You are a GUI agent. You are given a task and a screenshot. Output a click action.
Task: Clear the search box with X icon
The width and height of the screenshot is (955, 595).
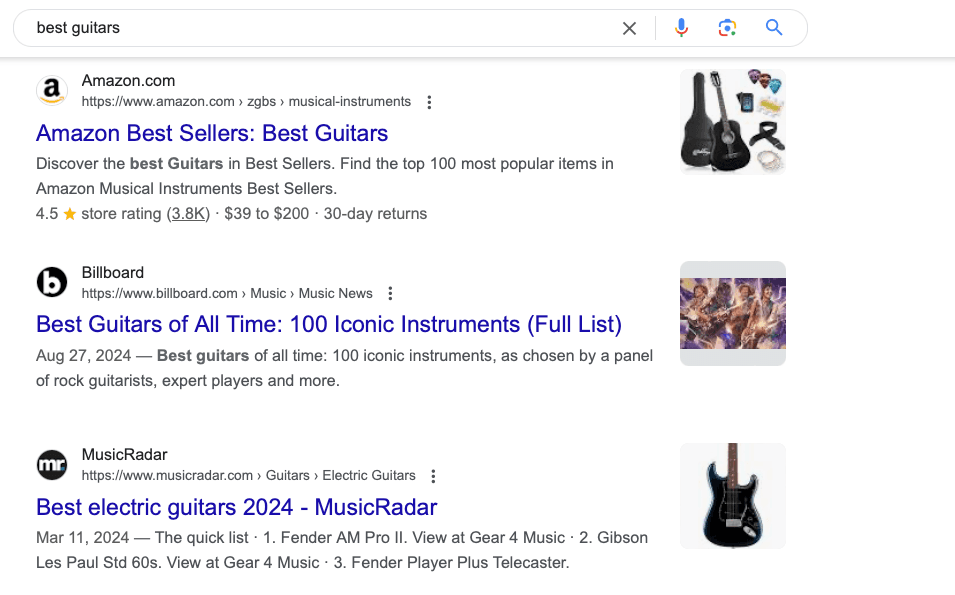(x=629, y=28)
